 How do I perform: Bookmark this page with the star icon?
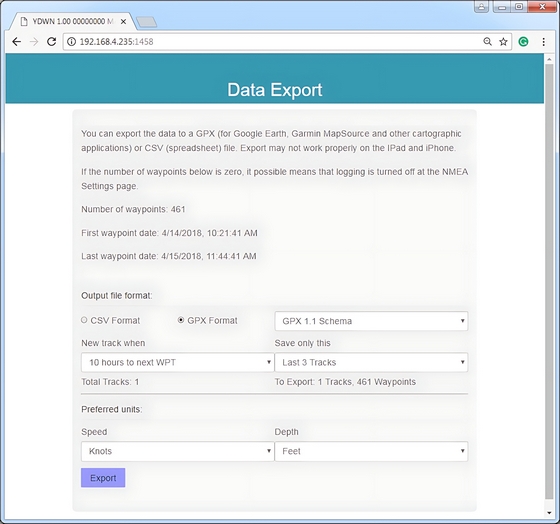(x=503, y=42)
